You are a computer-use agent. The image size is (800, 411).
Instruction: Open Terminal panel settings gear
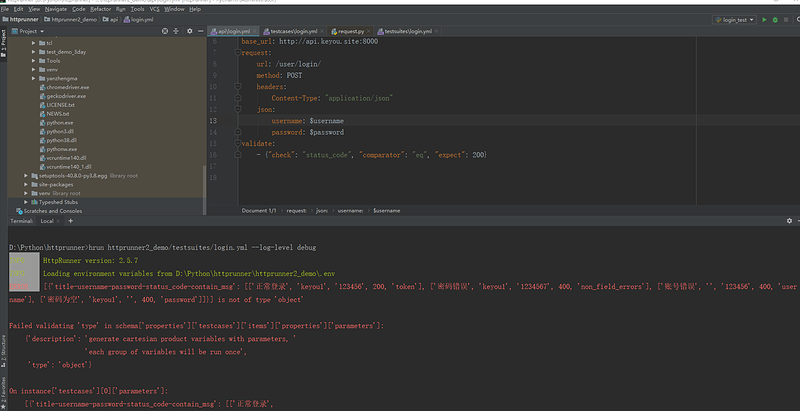[789, 221]
